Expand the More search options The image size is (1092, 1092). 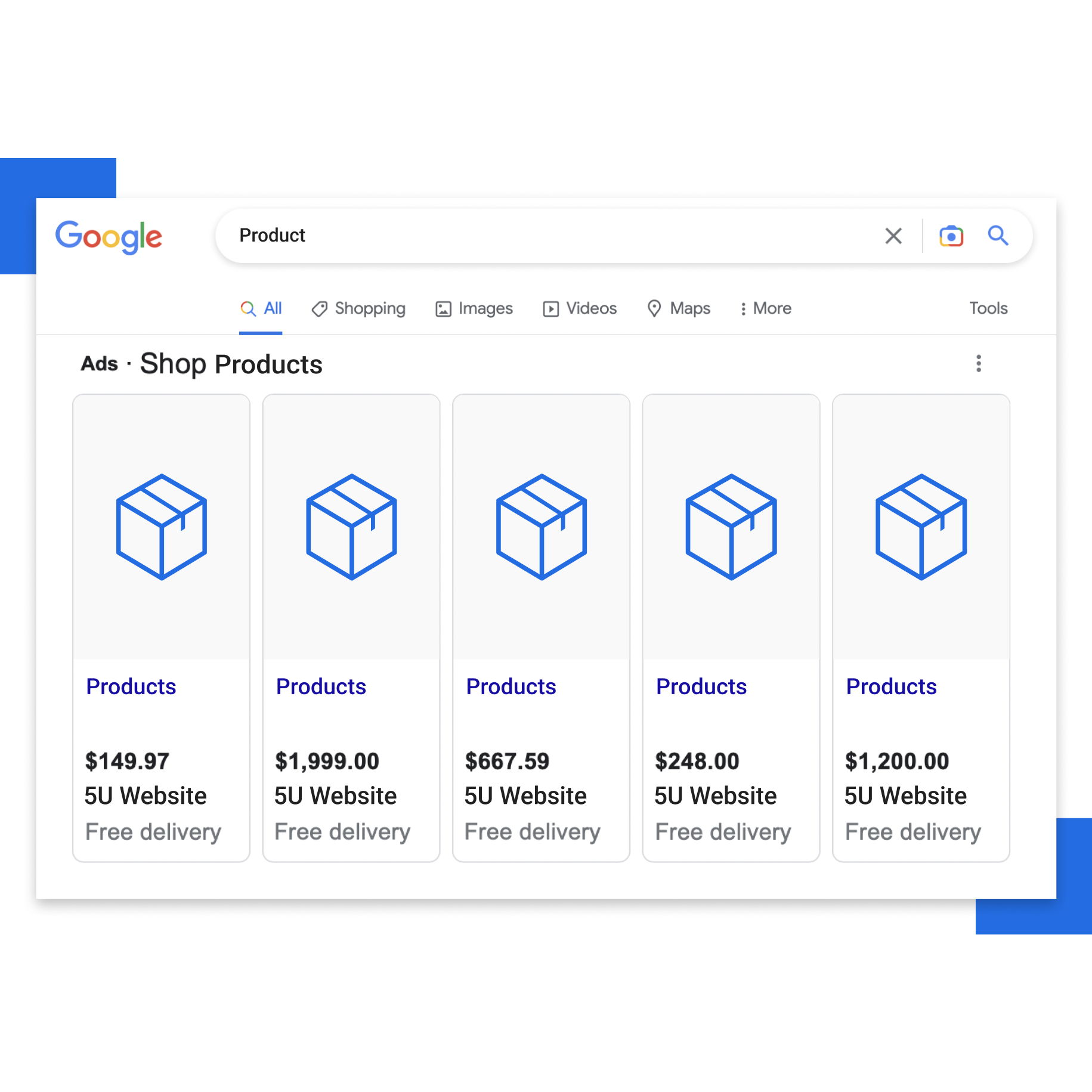point(766,308)
